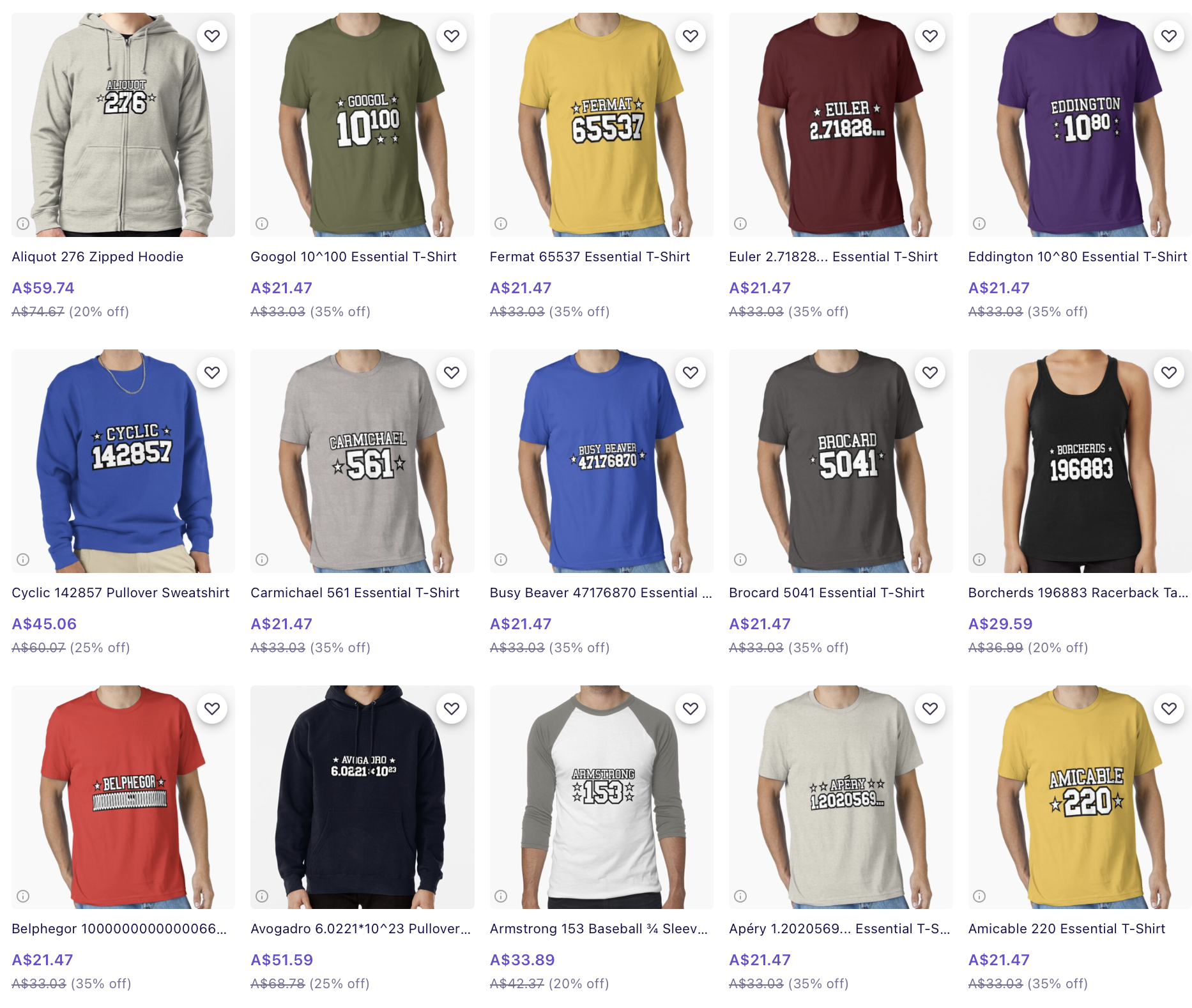The image size is (1192, 1008).
Task: Favorite the Cyclic 142857 sweatshirt
Action: pos(212,372)
